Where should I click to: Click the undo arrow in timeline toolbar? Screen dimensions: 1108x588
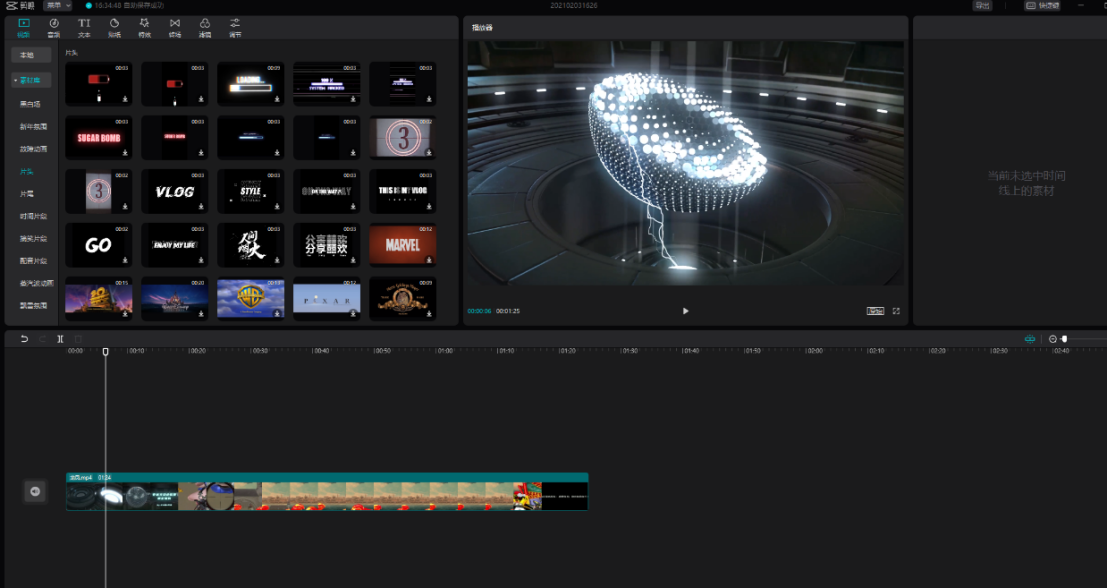coord(24,339)
